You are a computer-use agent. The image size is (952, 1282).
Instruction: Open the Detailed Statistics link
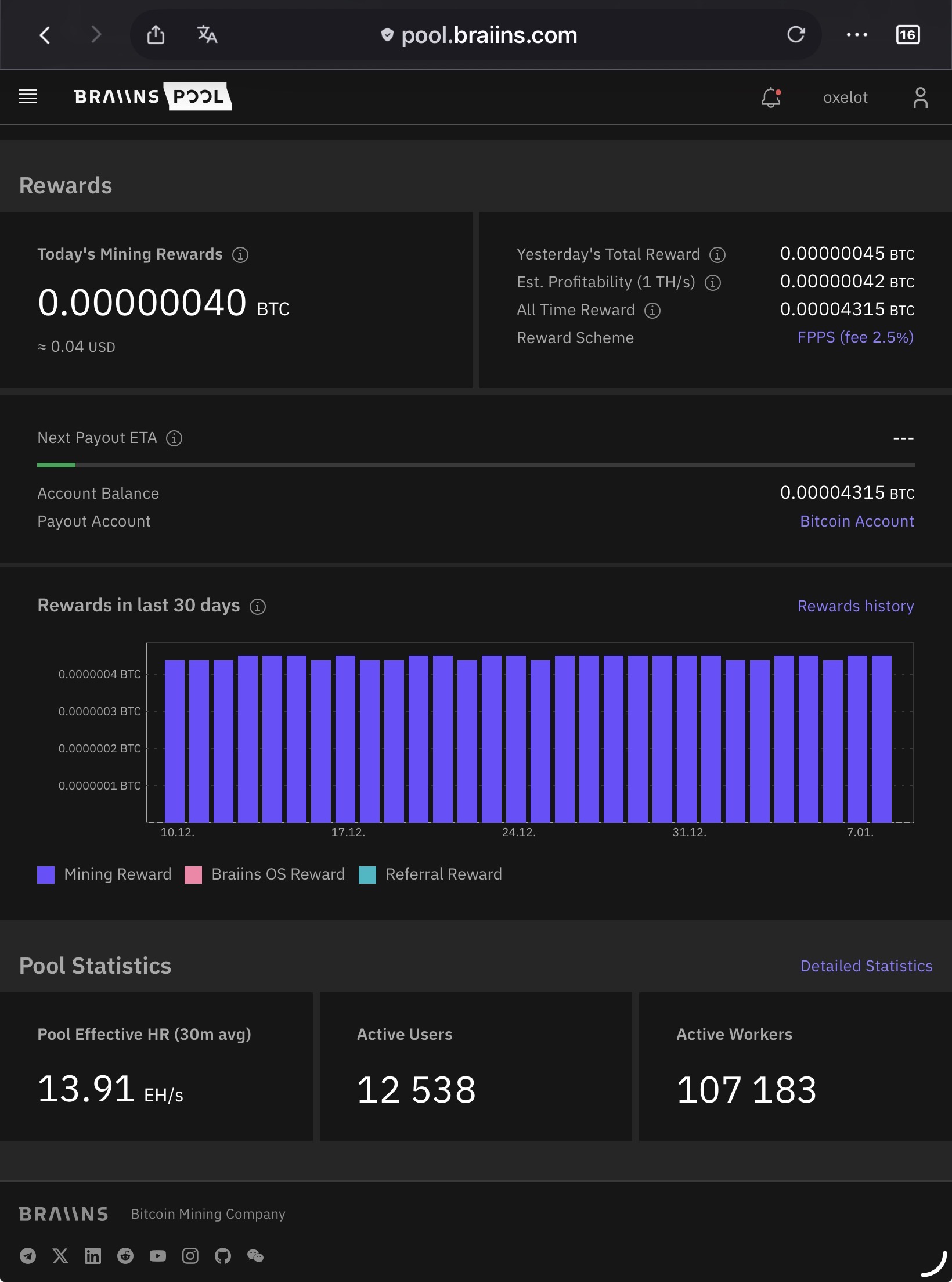[866, 966]
